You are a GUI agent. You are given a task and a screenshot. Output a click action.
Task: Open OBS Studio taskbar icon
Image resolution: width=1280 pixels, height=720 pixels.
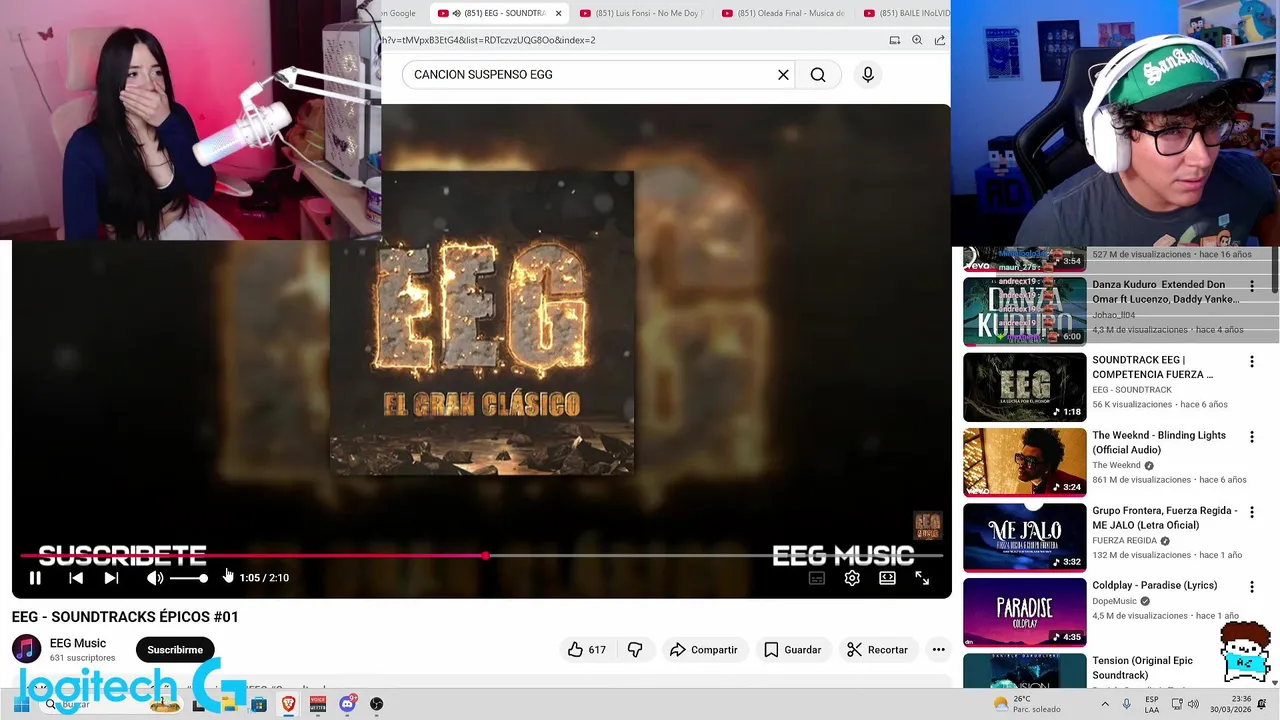click(376, 704)
